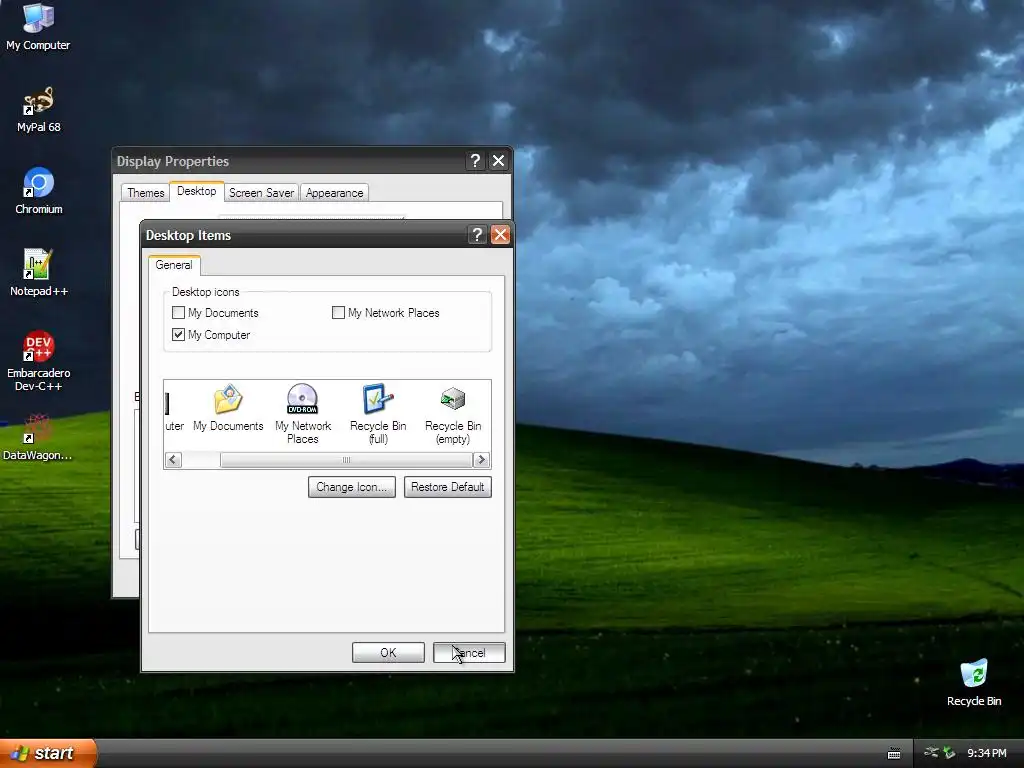Uncheck the My Computer checkbox

point(178,334)
